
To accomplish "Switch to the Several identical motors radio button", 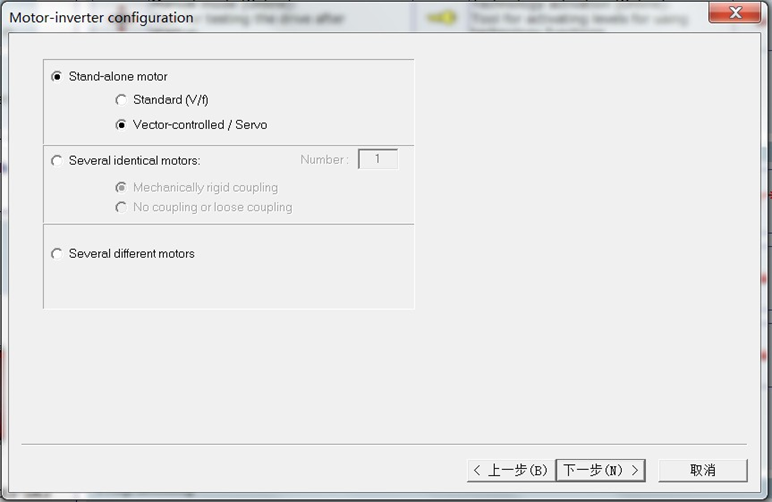I will pyautogui.click(x=57, y=160).
